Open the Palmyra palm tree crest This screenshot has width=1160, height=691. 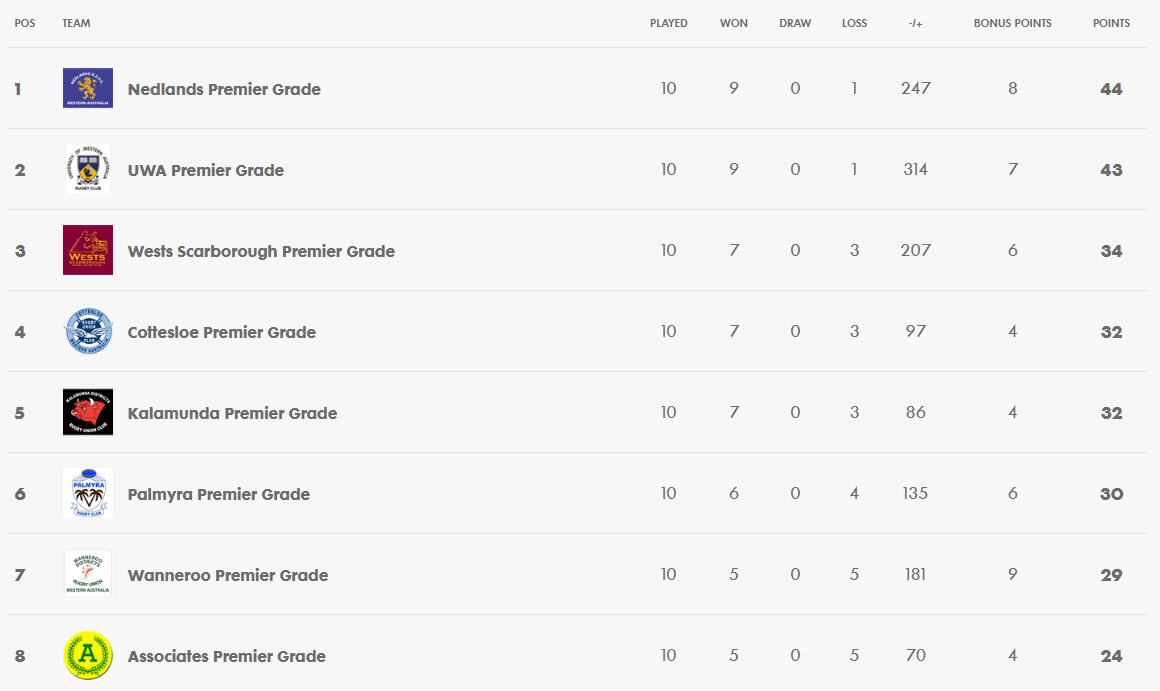click(x=88, y=493)
